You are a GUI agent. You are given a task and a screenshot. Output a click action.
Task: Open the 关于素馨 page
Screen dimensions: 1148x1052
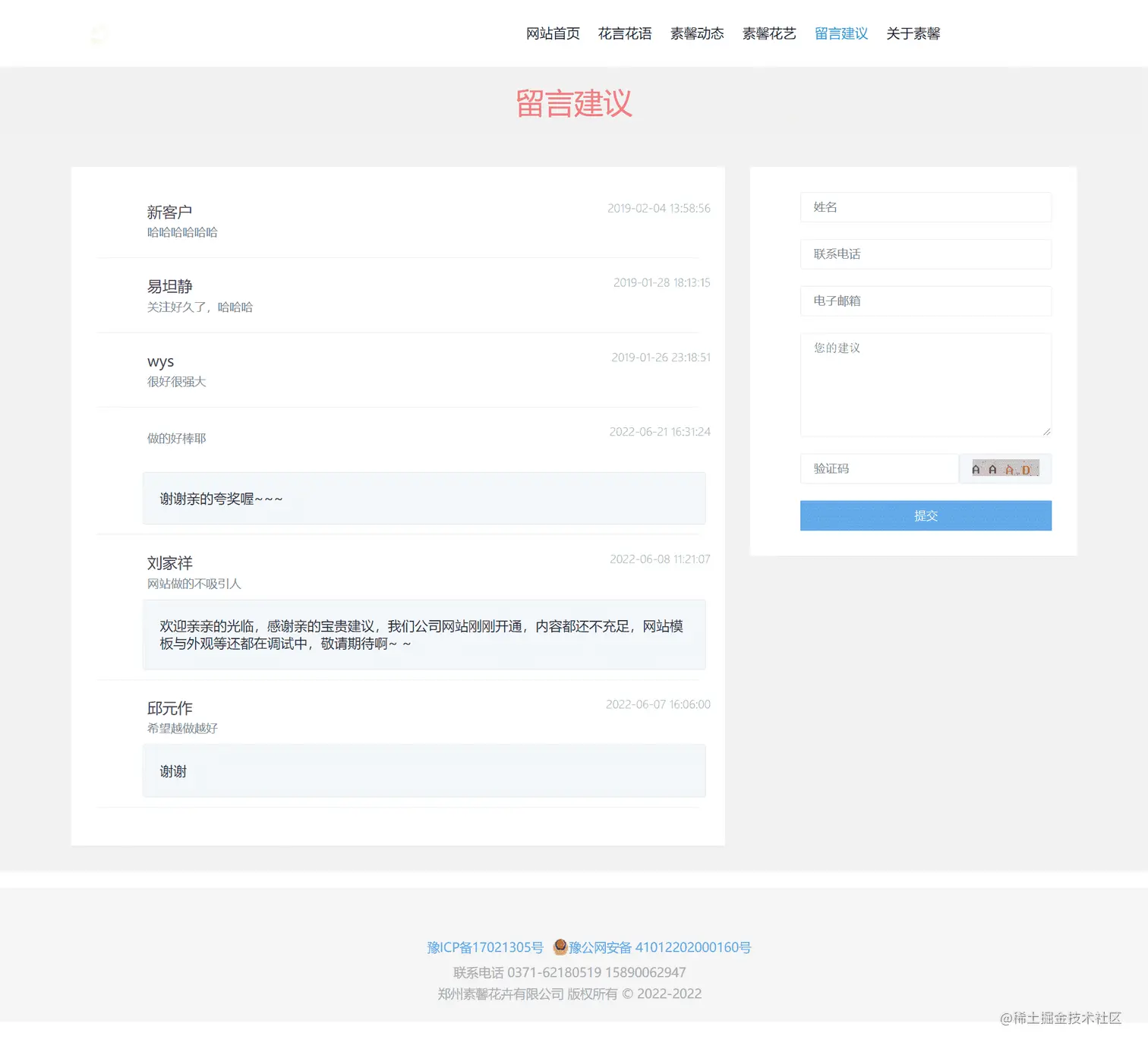point(913,33)
